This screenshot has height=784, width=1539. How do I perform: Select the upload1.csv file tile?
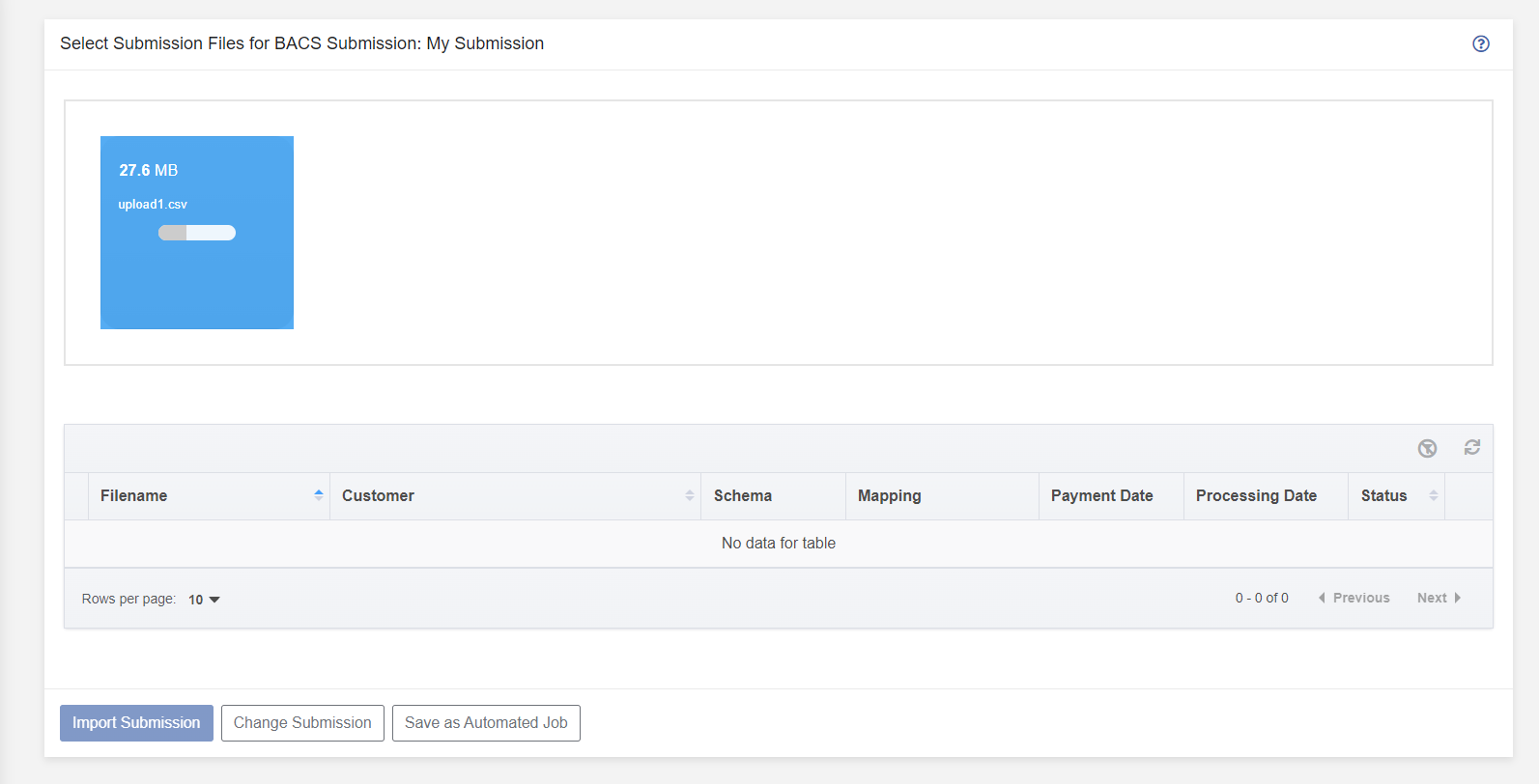click(x=197, y=233)
